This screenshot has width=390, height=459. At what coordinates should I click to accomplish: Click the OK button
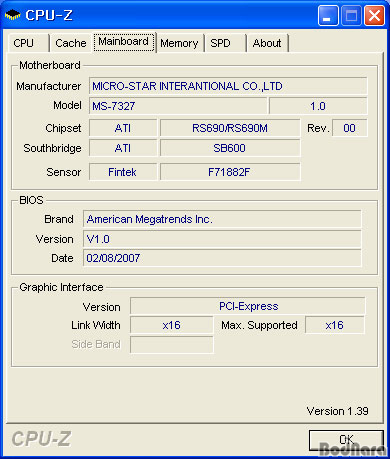(346, 440)
